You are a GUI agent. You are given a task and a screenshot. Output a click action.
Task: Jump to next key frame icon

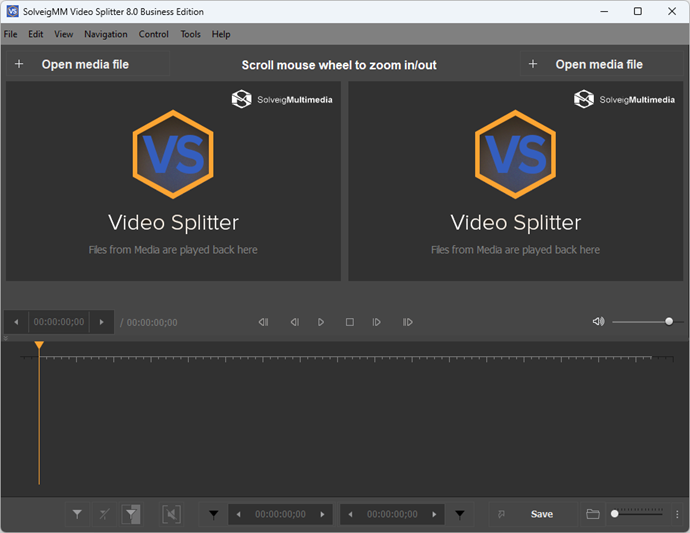point(407,322)
